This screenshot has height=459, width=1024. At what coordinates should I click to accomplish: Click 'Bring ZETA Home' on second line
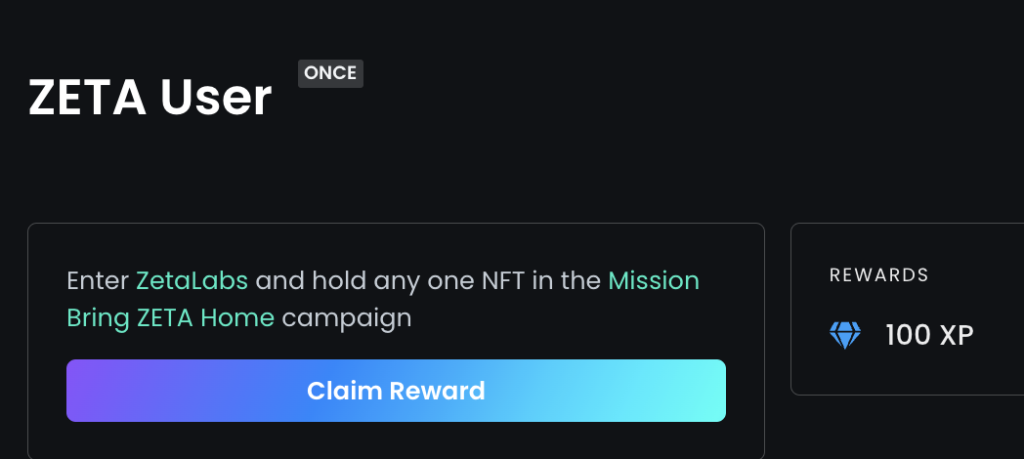pos(170,318)
